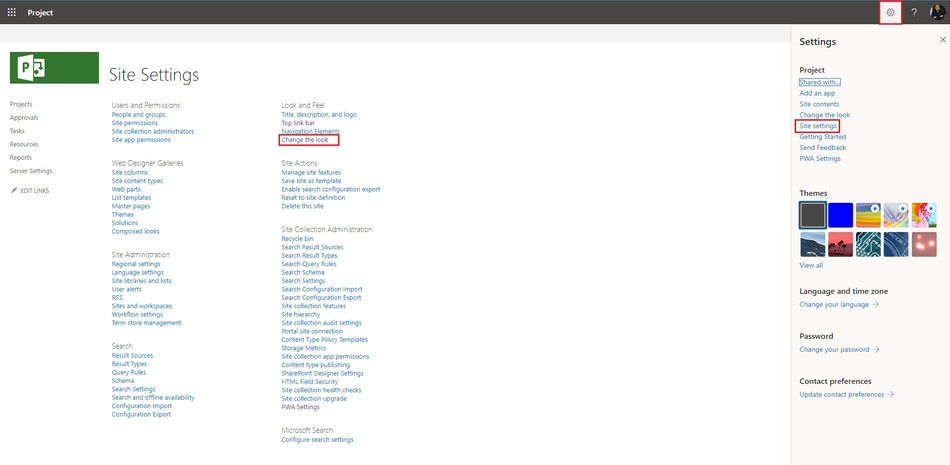Screen dimensions: 950x465
Task: Open Site collection administrators link
Action: 153,132
